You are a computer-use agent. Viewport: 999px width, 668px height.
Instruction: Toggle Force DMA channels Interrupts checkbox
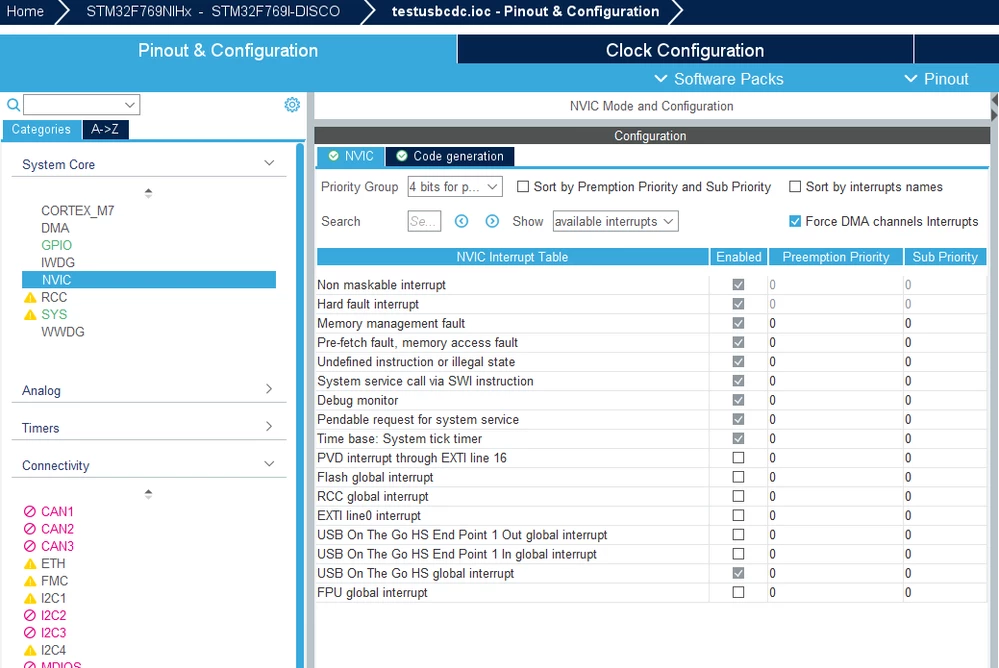(794, 221)
